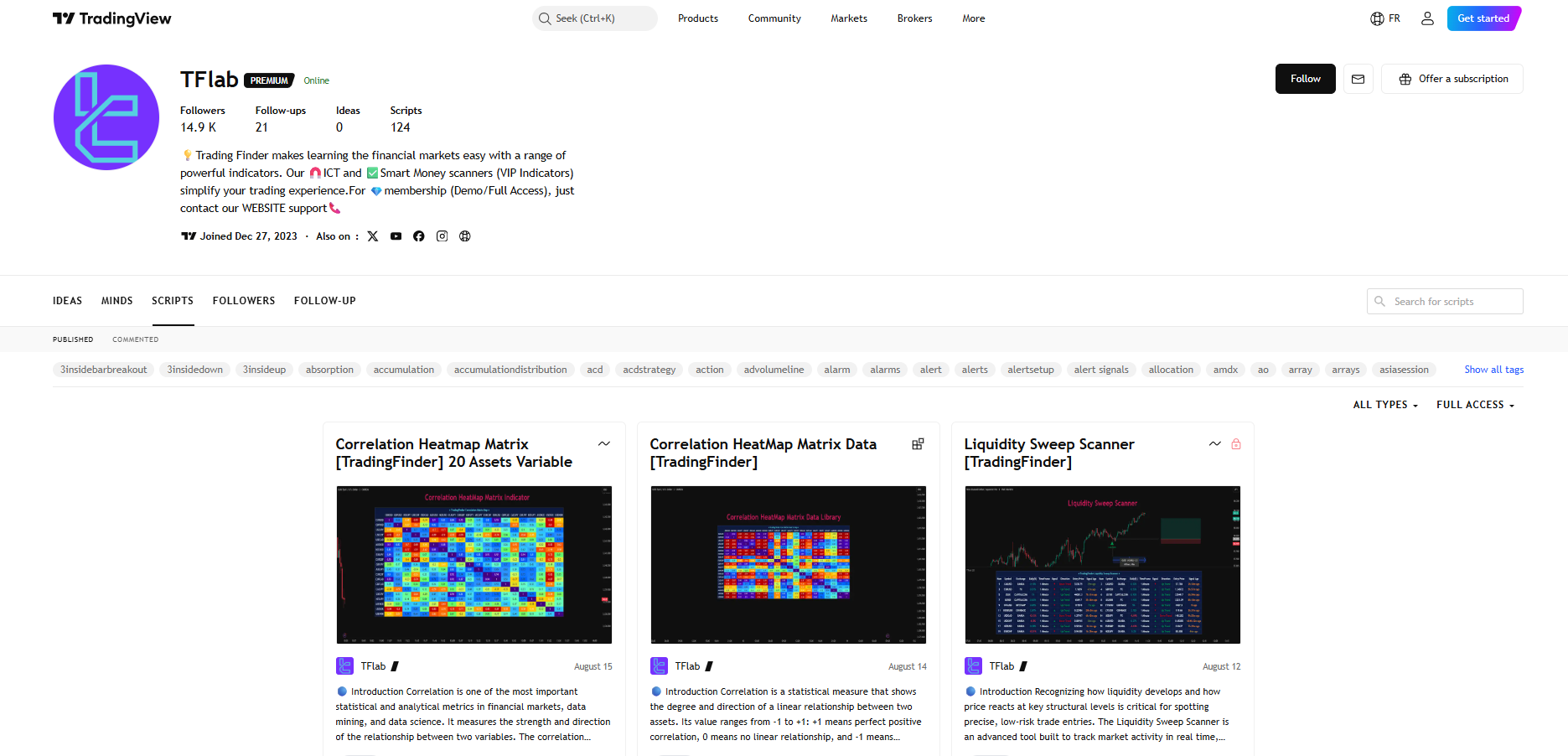Click the TFlab profile avatar

(106, 117)
